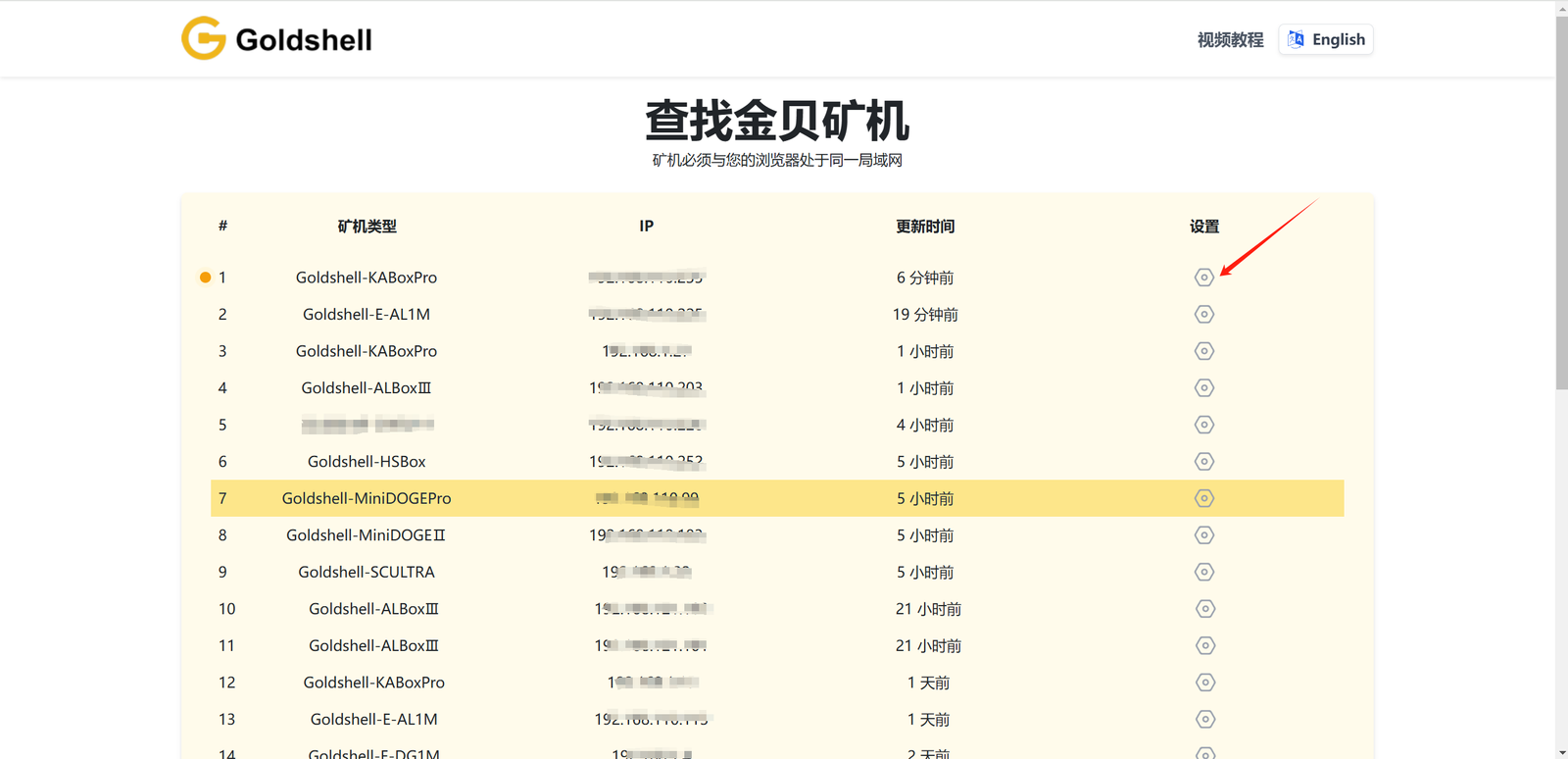Click the blurred IP in row 7
Screen dimensions: 1568x759
tap(647, 498)
